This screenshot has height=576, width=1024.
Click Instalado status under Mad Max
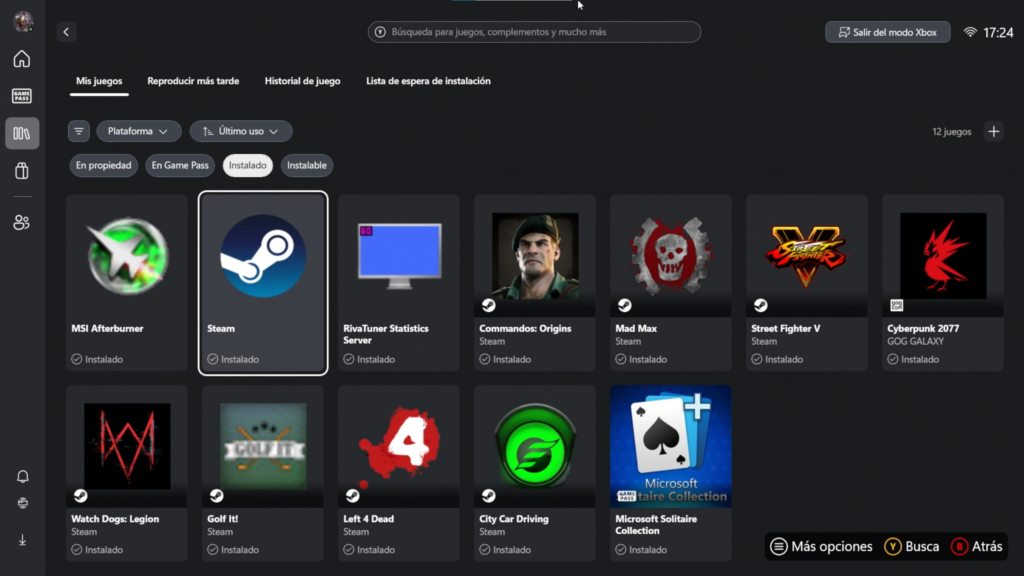pyautogui.click(x=641, y=359)
